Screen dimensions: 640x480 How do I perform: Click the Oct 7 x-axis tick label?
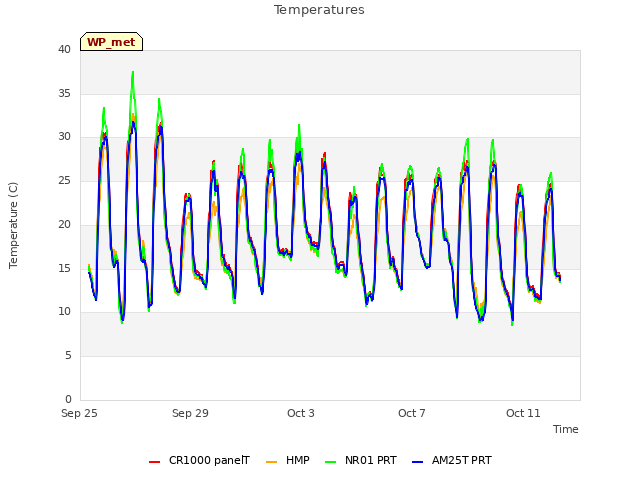[x=412, y=413]
